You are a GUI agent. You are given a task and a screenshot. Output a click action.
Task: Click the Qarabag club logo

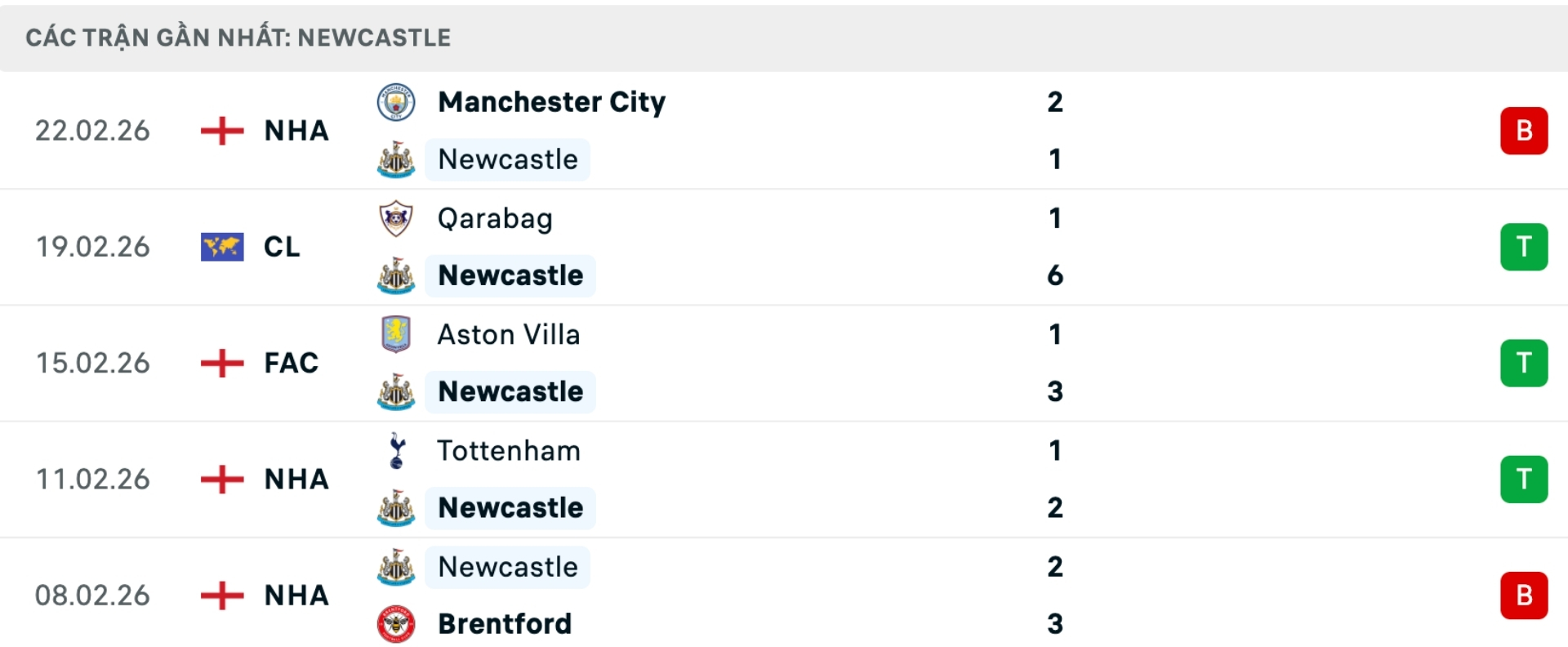pos(395,218)
